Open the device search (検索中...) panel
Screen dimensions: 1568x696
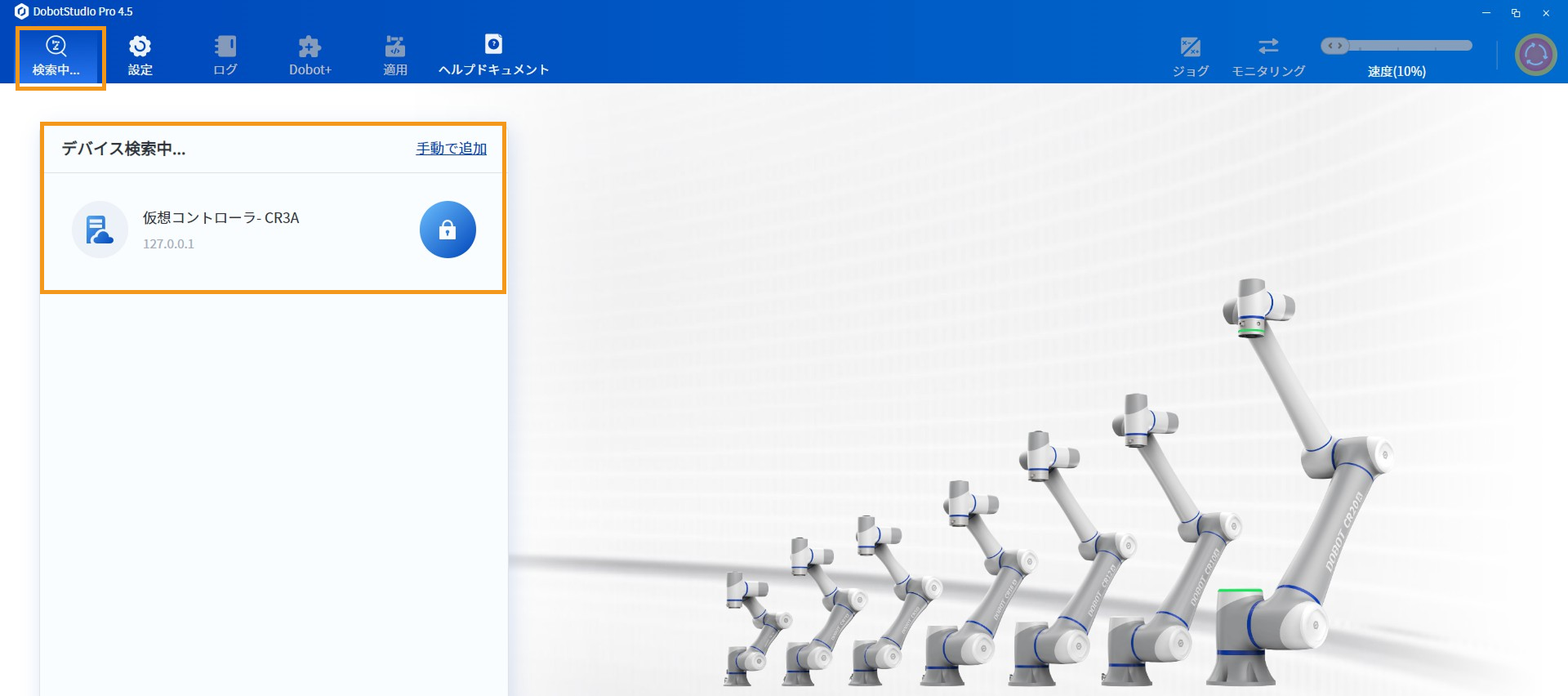pos(56,56)
